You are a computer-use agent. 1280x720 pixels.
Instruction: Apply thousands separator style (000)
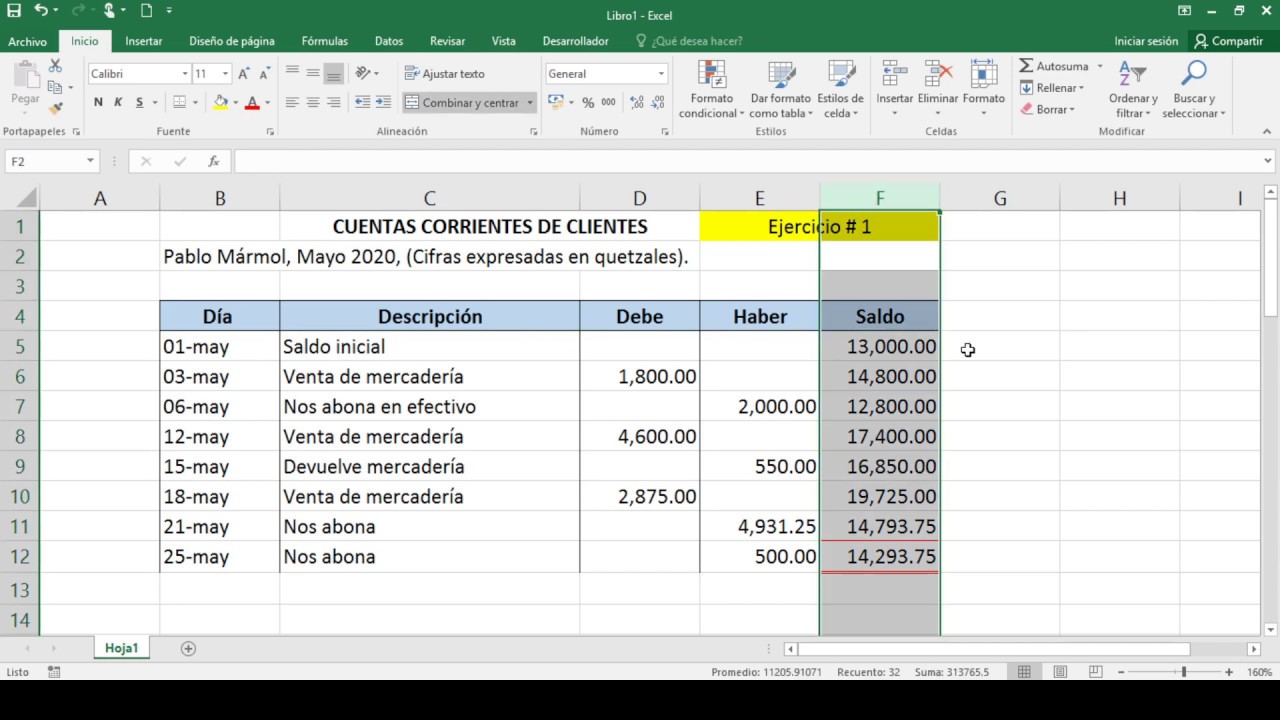click(x=608, y=102)
